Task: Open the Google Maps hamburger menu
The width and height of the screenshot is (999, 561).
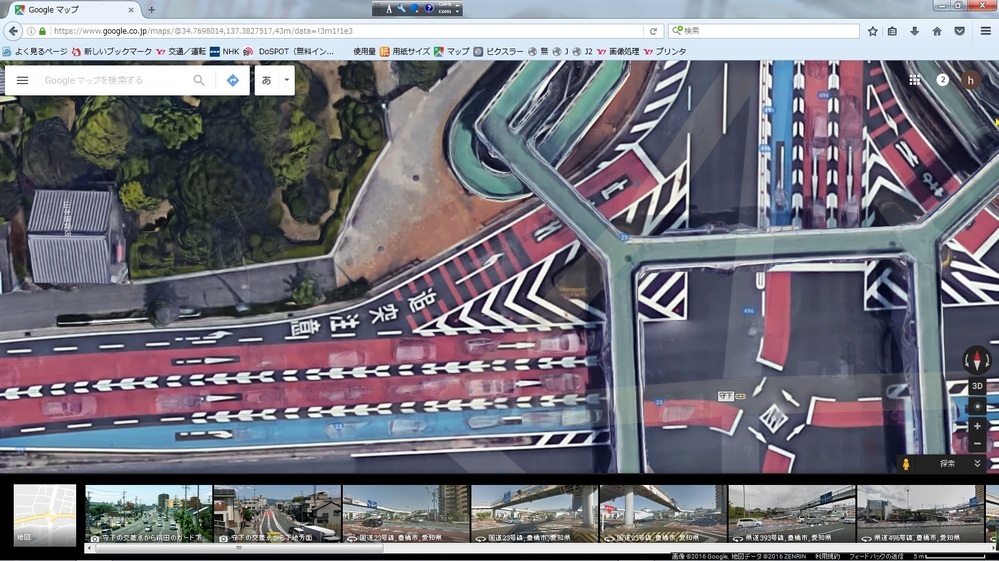Action: 22,80
